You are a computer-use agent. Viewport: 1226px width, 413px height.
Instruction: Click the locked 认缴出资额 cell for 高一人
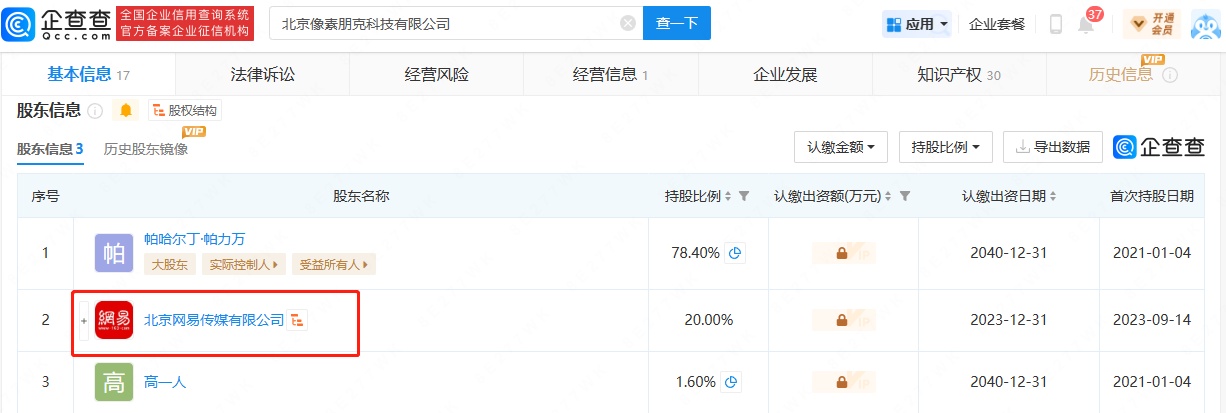point(841,382)
